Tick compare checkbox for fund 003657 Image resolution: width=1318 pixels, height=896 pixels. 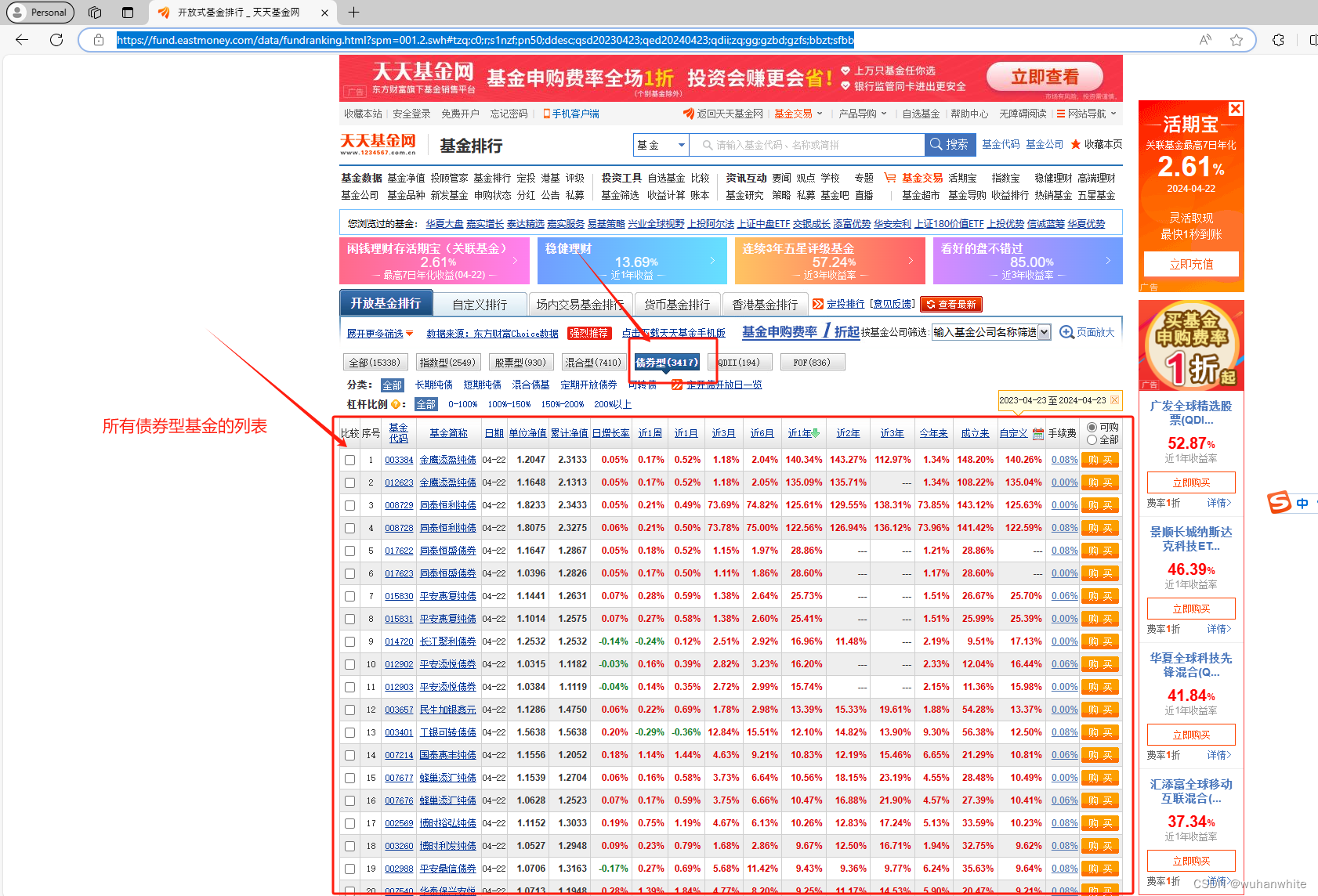[x=350, y=710]
